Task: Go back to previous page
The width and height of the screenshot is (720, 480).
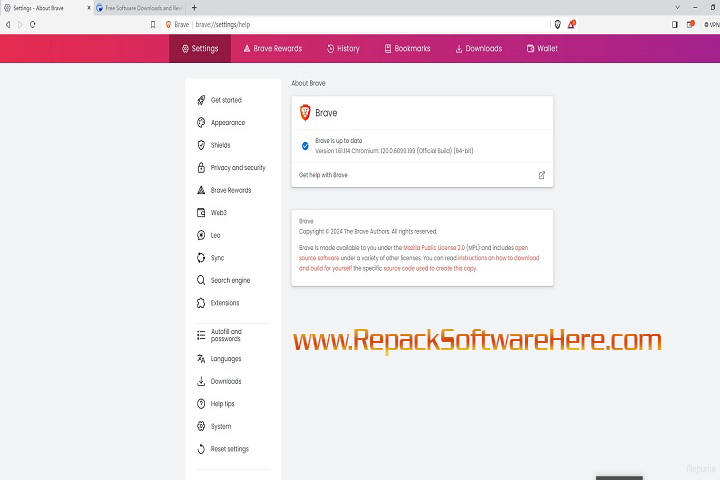Action: [x=8, y=24]
